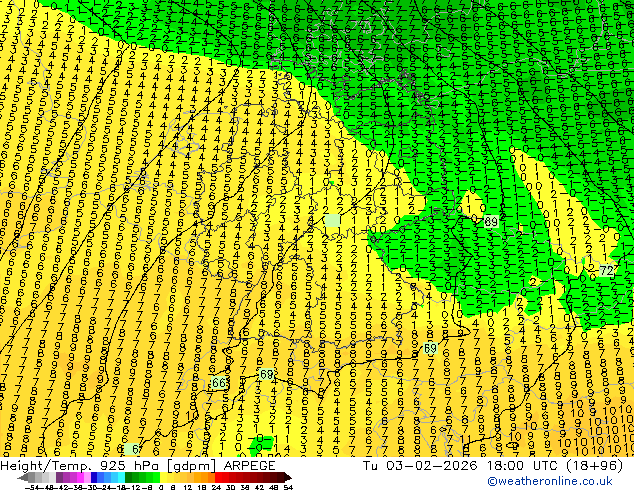
Task: Click the 'Tu 03-02-2026 18:00 UTC (18+96)' timestamp
Action: click(493, 466)
